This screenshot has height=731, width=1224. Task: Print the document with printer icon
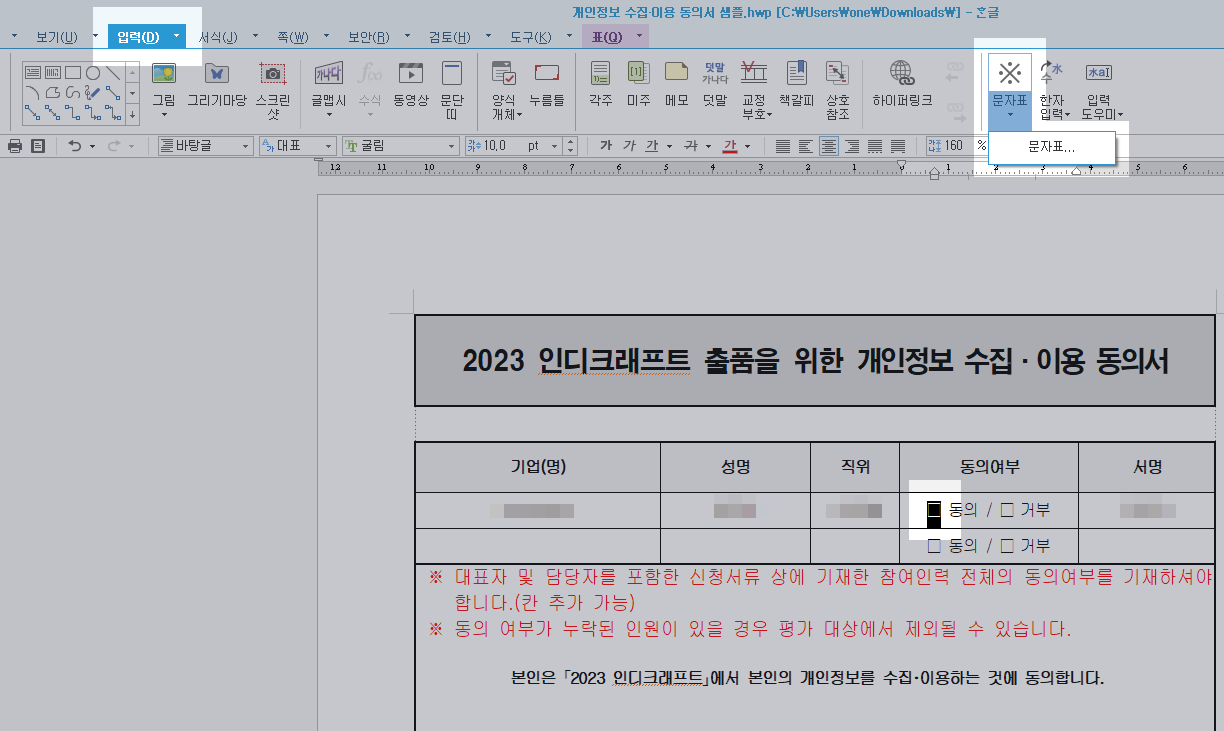click(15, 146)
